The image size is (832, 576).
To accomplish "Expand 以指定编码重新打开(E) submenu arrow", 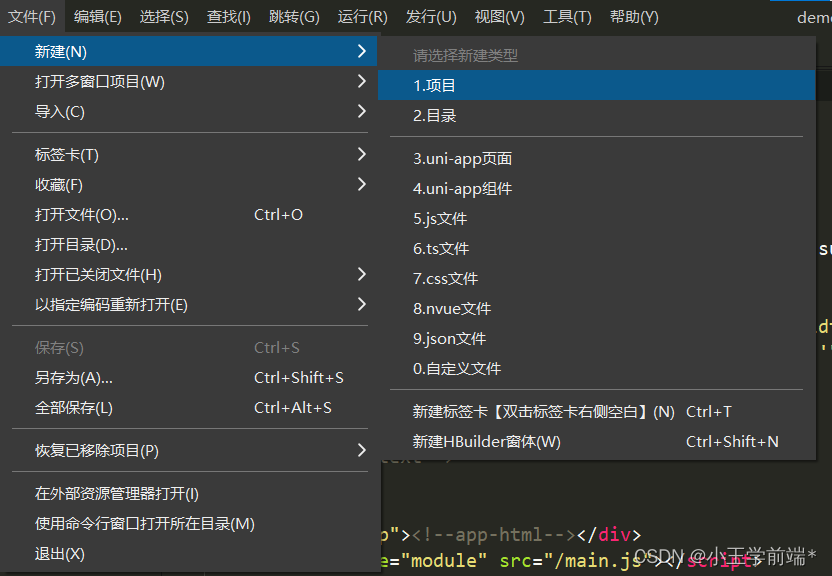I will (x=361, y=304).
